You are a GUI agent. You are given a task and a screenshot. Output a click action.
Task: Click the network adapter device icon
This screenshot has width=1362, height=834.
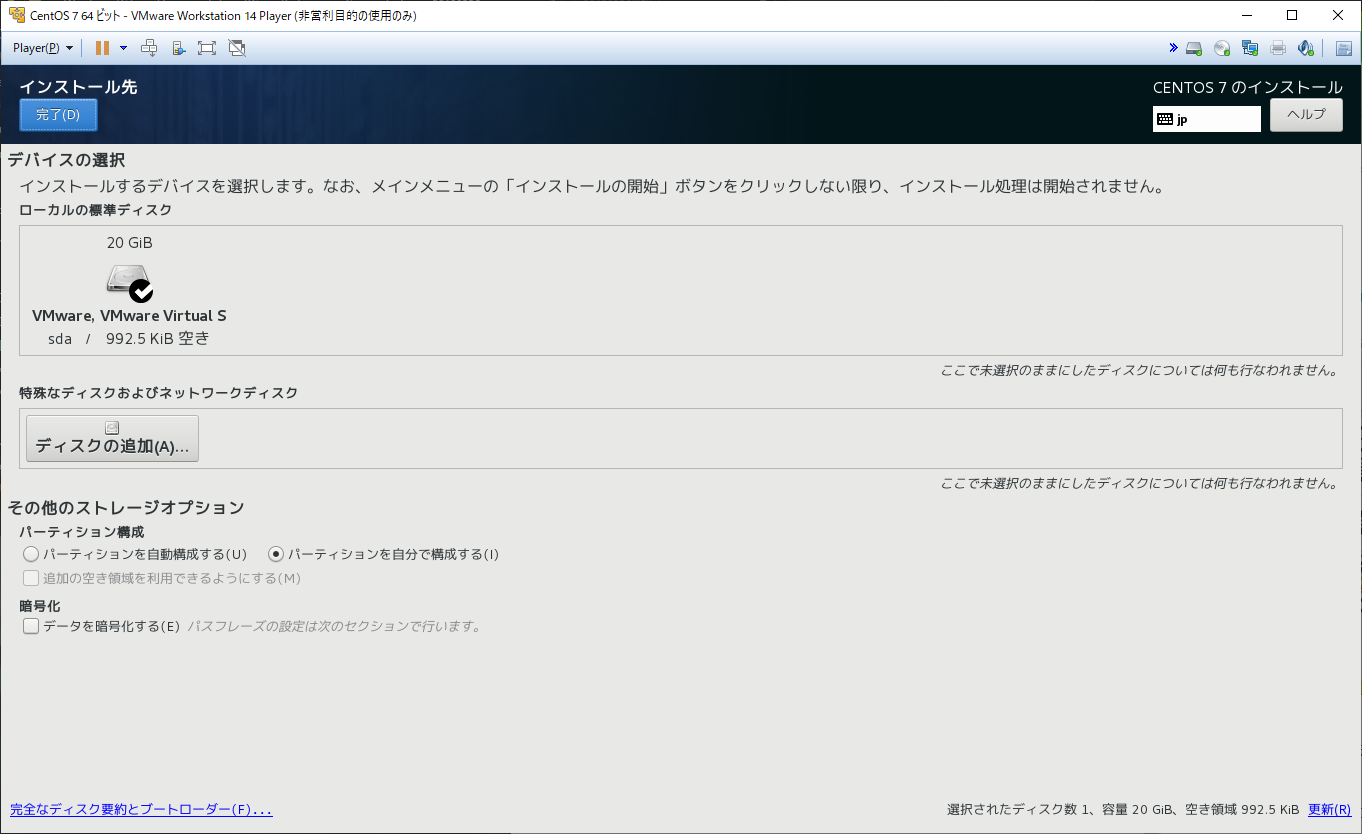(1250, 48)
